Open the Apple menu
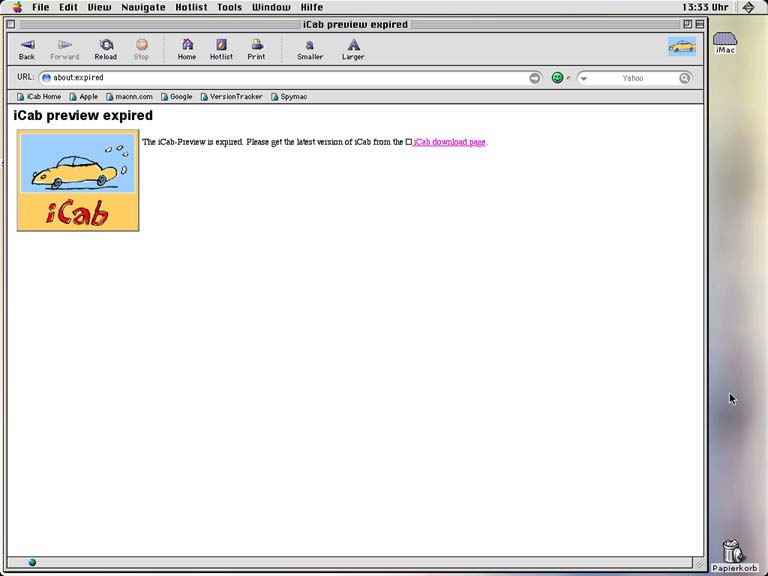 tap(17, 7)
